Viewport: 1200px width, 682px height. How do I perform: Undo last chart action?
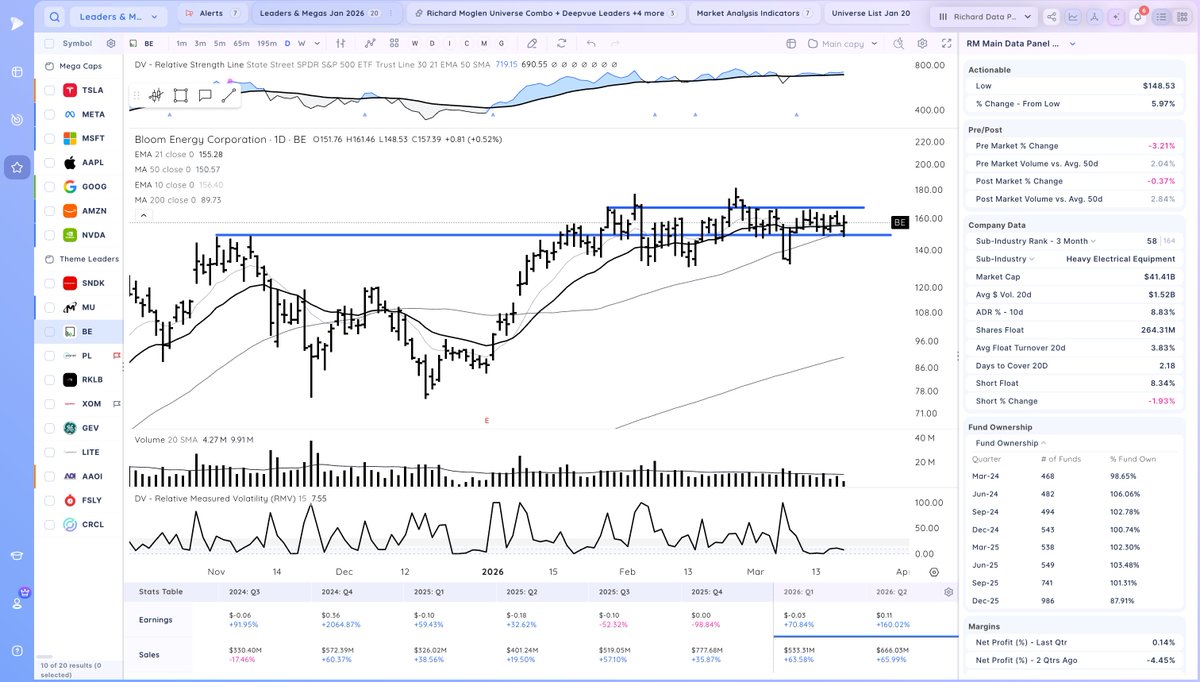(x=590, y=44)
